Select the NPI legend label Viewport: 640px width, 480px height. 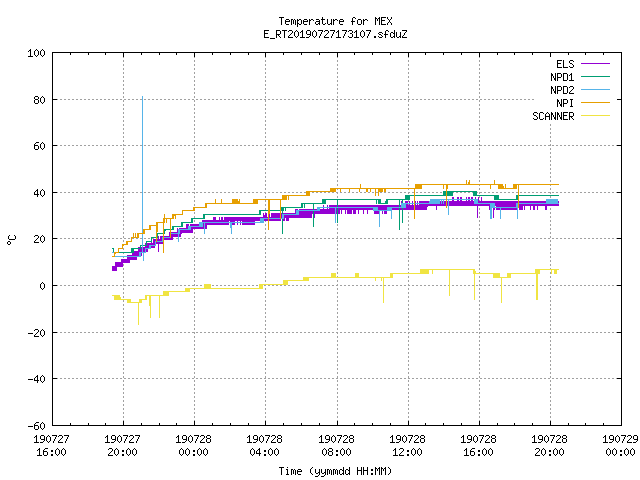pyautogui.click(x=565, y=103)
